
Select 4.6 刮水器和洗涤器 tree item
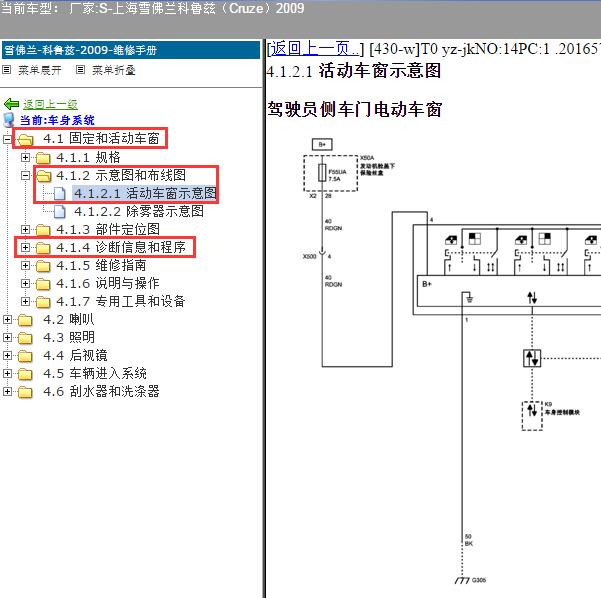(x=101, y=391)
